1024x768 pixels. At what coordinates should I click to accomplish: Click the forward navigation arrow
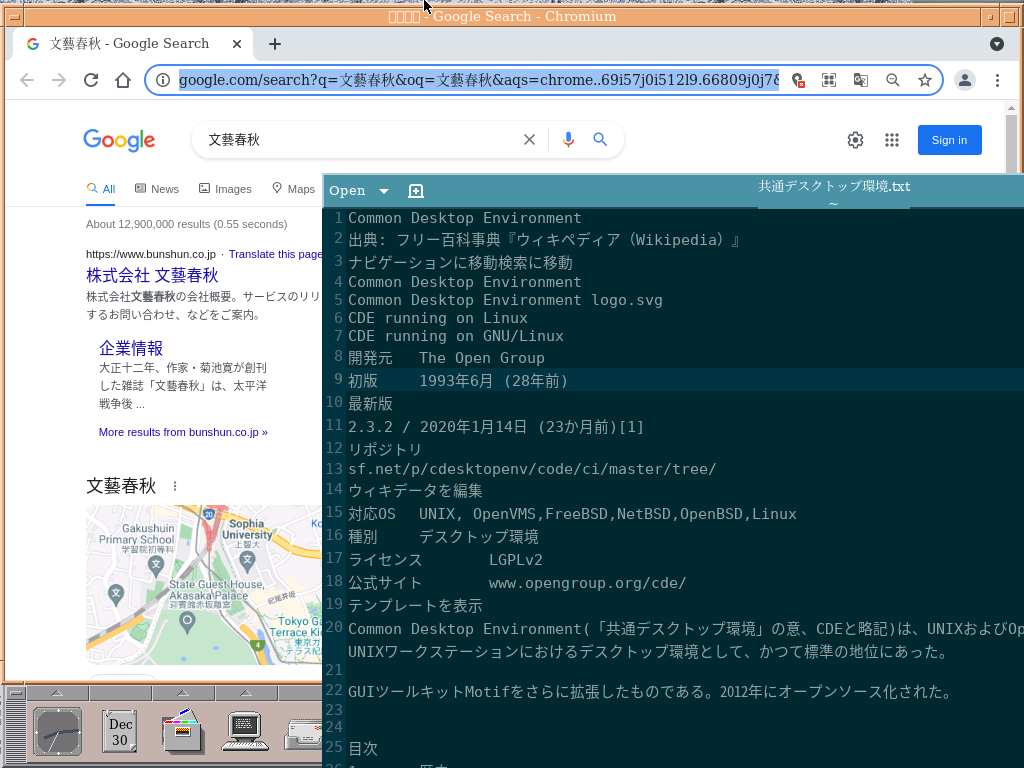tap(59, 80)
